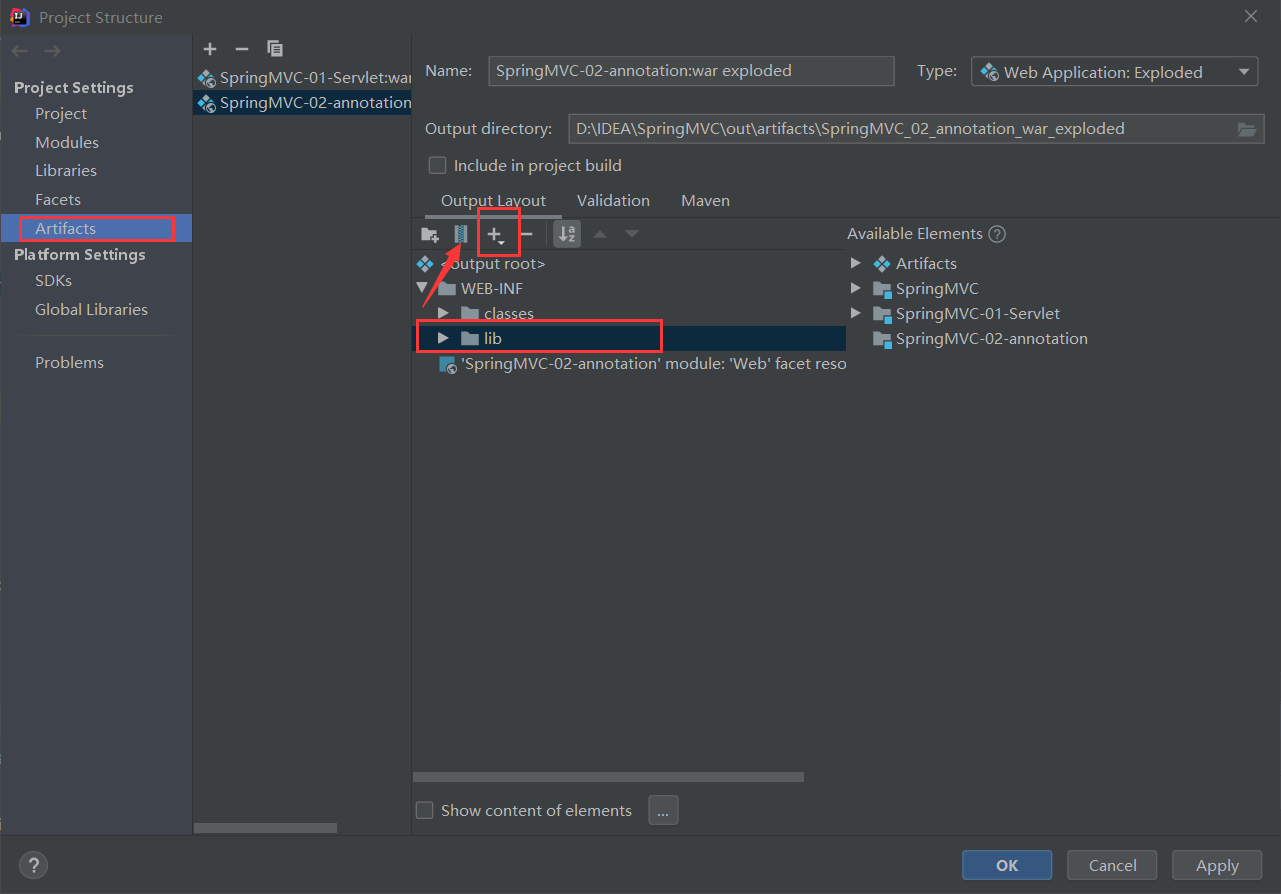This screenshot has height=894, width=1281.
Task: Open Global Libraries settings
Action: pos(91,310)
